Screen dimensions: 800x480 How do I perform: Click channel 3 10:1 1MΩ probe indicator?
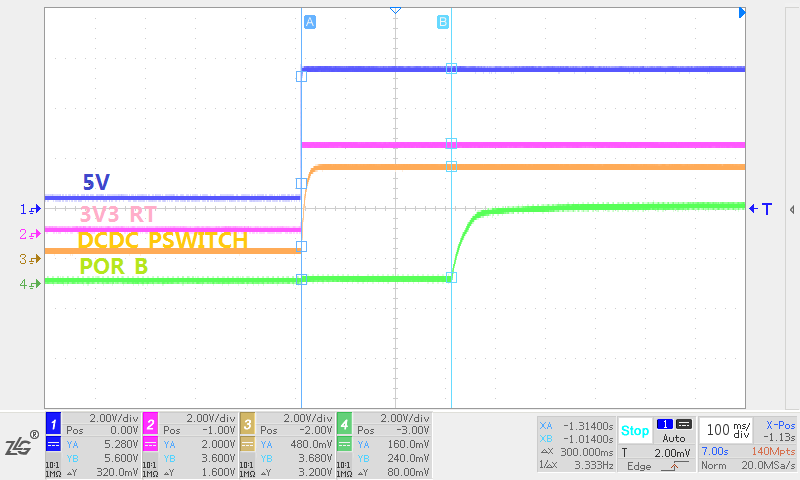247,469
